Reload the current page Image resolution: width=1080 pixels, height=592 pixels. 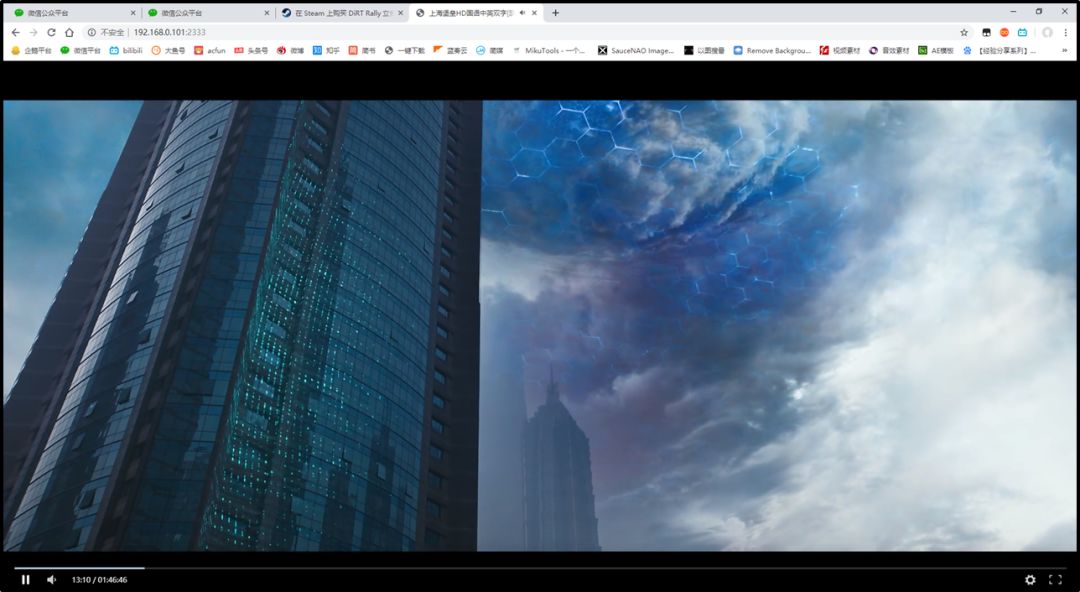point(51,32)
